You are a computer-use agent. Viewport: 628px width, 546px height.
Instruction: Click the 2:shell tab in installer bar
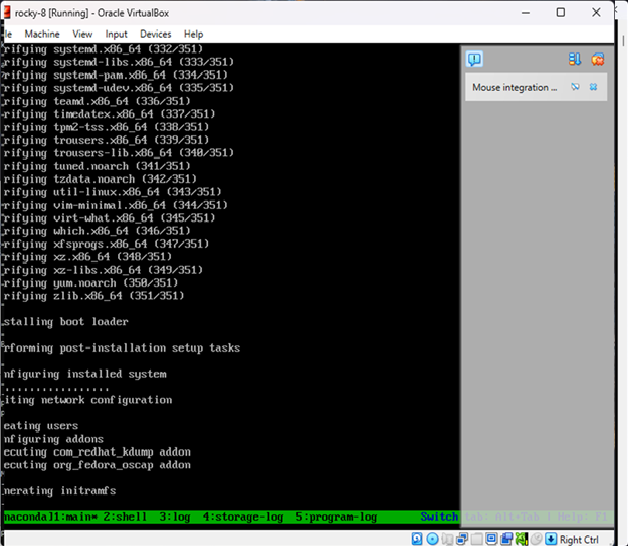[x=127, y=517]
